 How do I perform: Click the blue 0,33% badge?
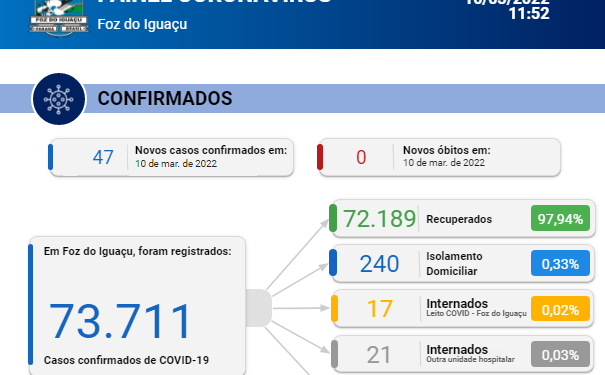560,263
